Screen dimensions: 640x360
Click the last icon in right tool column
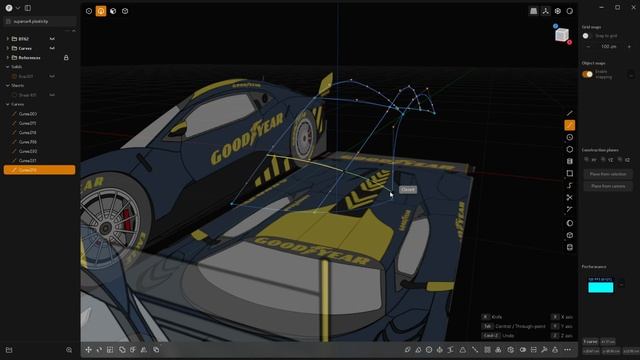(x=570, y=247)
